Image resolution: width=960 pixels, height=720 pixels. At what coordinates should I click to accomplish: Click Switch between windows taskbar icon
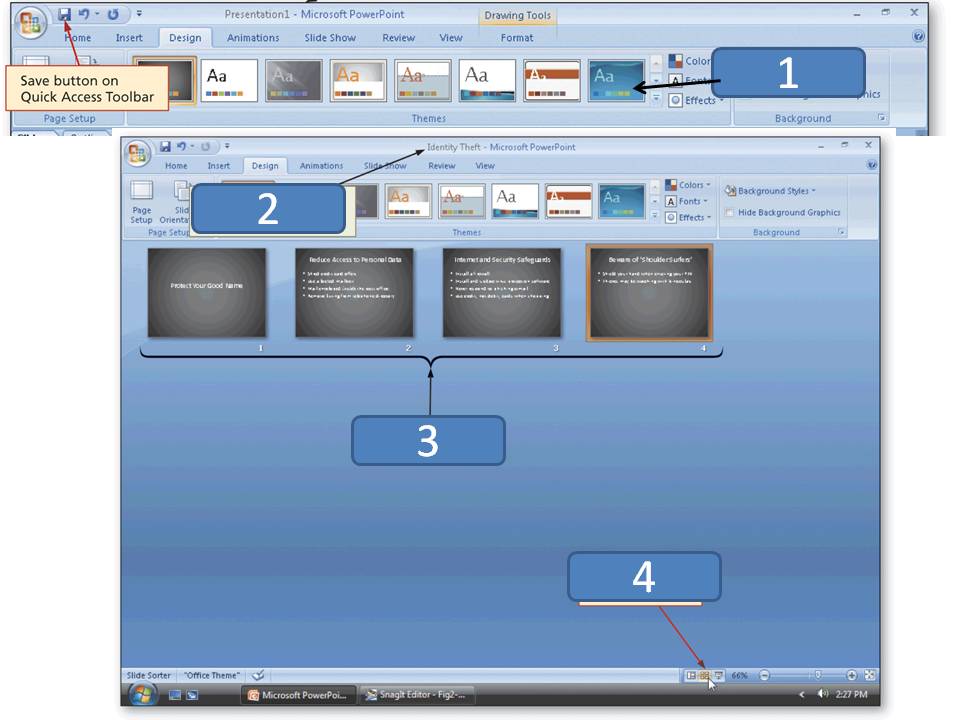point(192,695)
